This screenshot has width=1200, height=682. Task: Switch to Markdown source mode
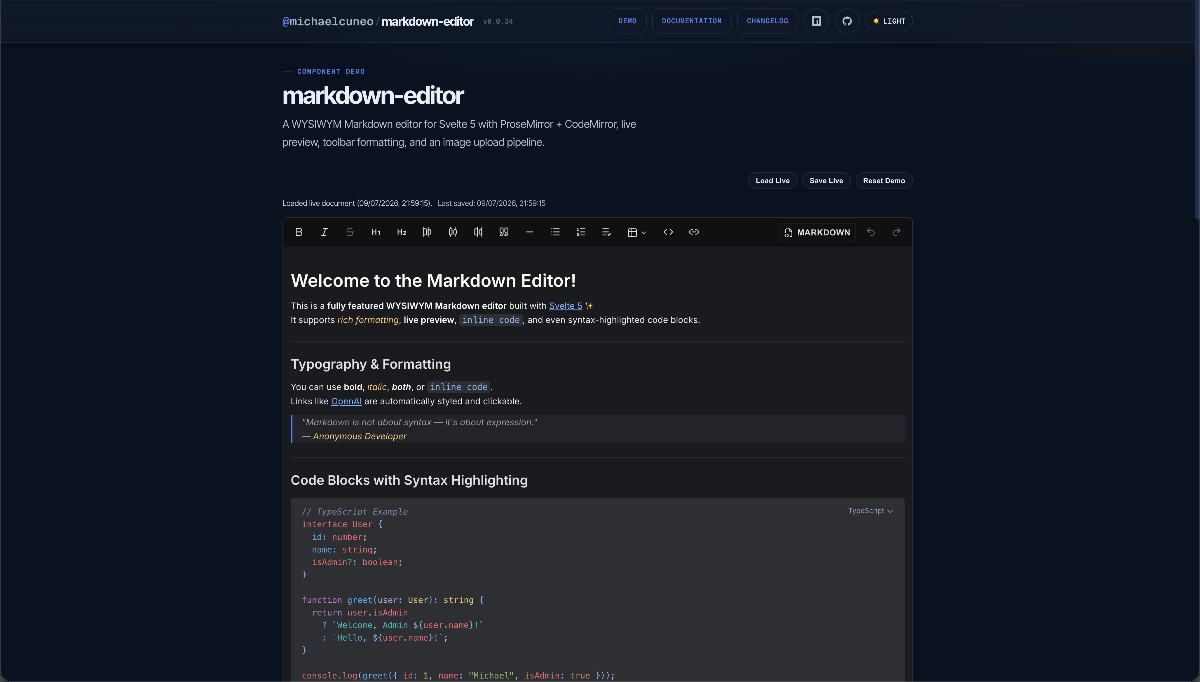coord(817,232)
